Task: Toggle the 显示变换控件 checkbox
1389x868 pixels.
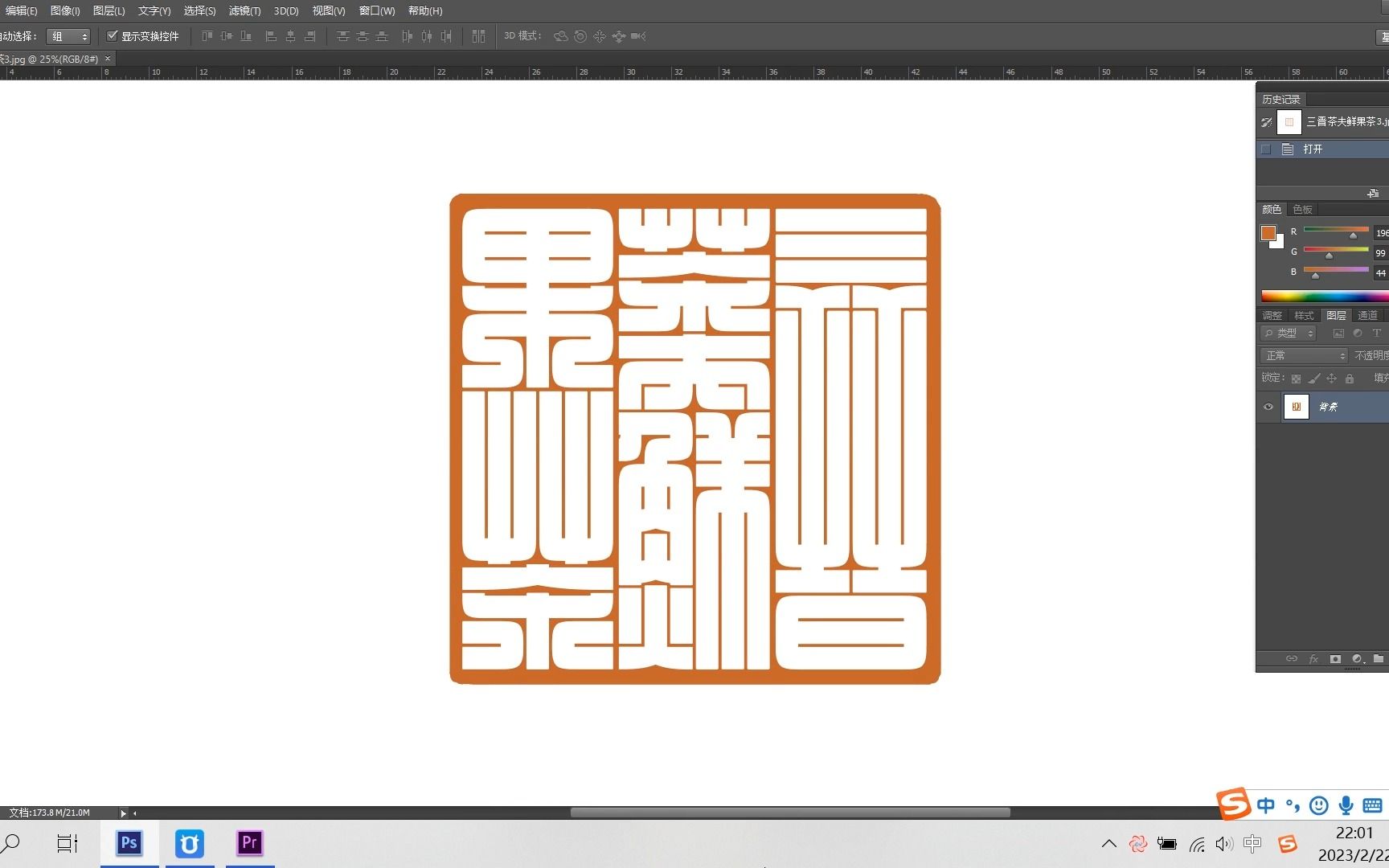Action: 113,35
